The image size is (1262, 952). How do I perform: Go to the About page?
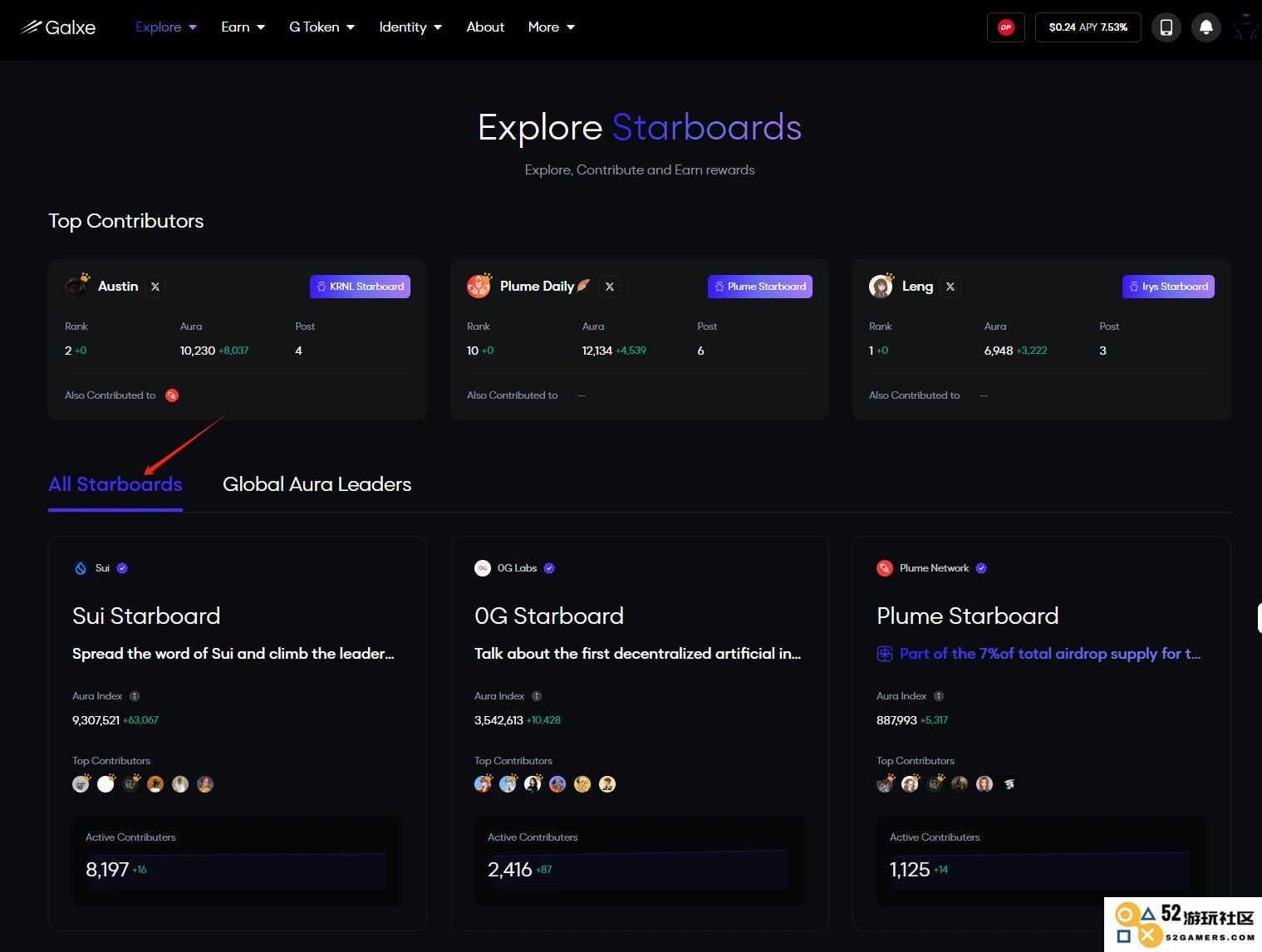coord(485,27)
